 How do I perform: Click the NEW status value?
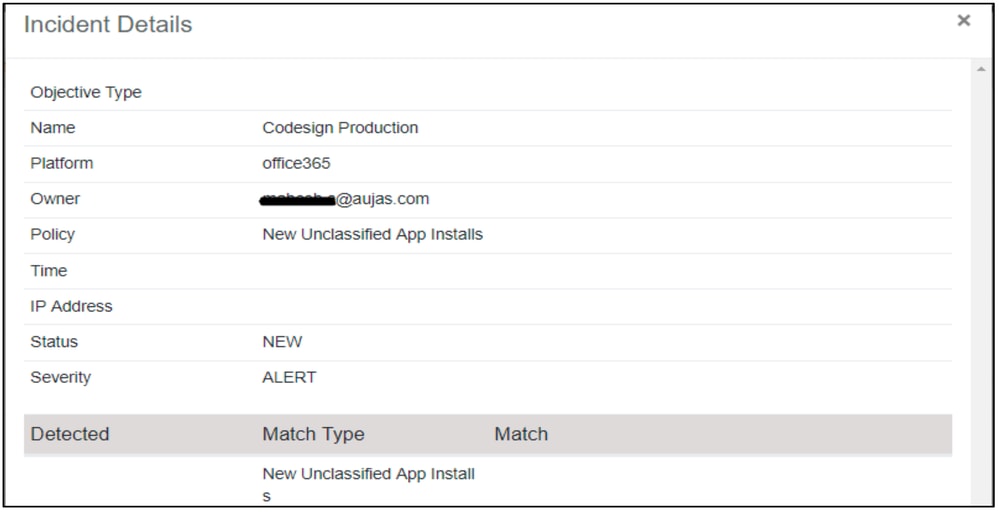pos(282,342)
